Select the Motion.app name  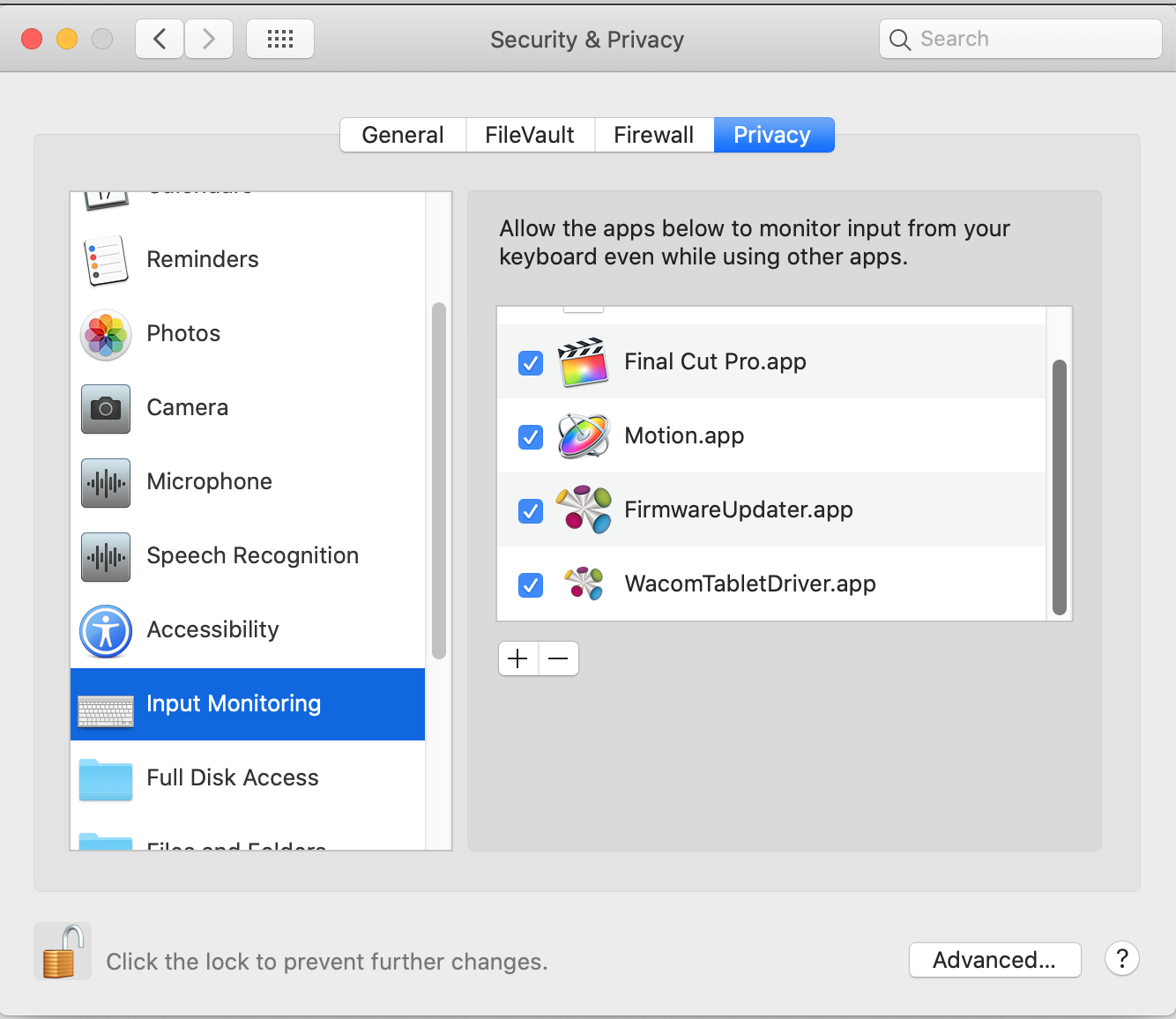point(684,436)
